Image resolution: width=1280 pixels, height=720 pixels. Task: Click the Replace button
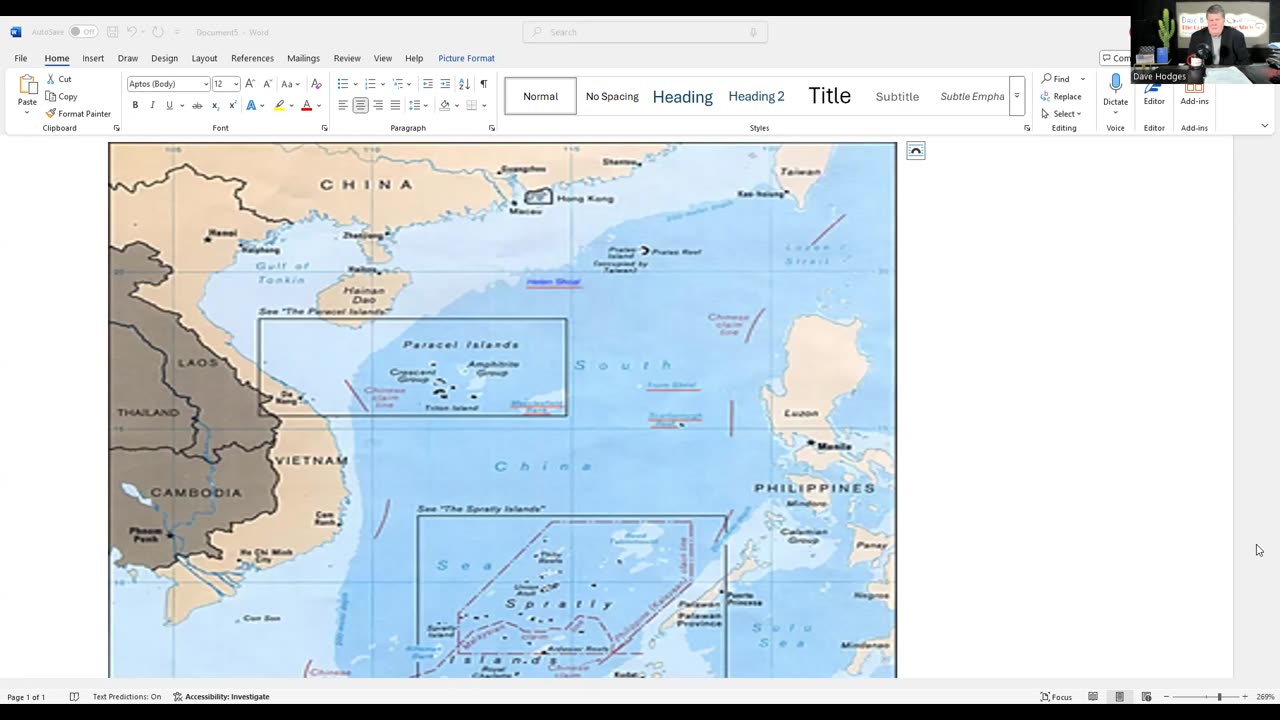pos(1066,97)
